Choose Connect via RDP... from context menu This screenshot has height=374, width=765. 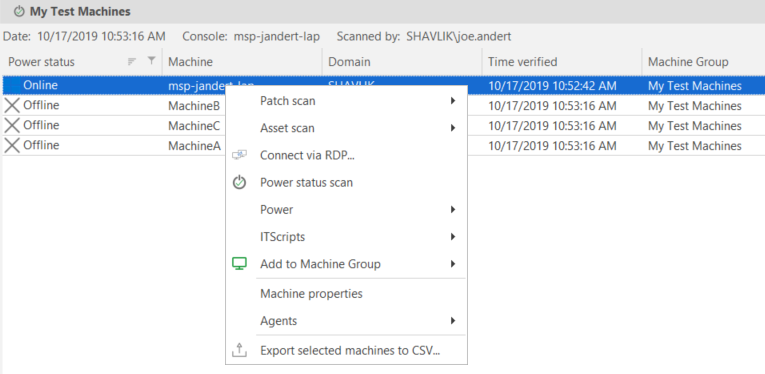346,155
